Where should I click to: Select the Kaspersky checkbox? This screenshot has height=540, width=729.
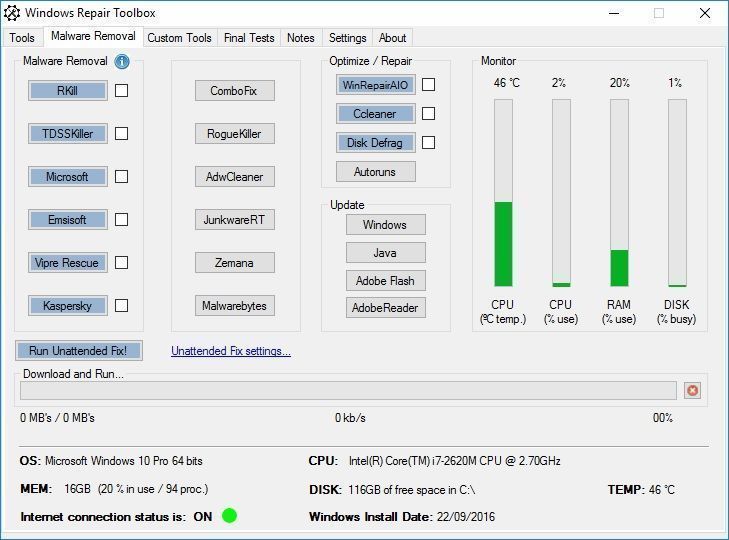pos(121,306)
